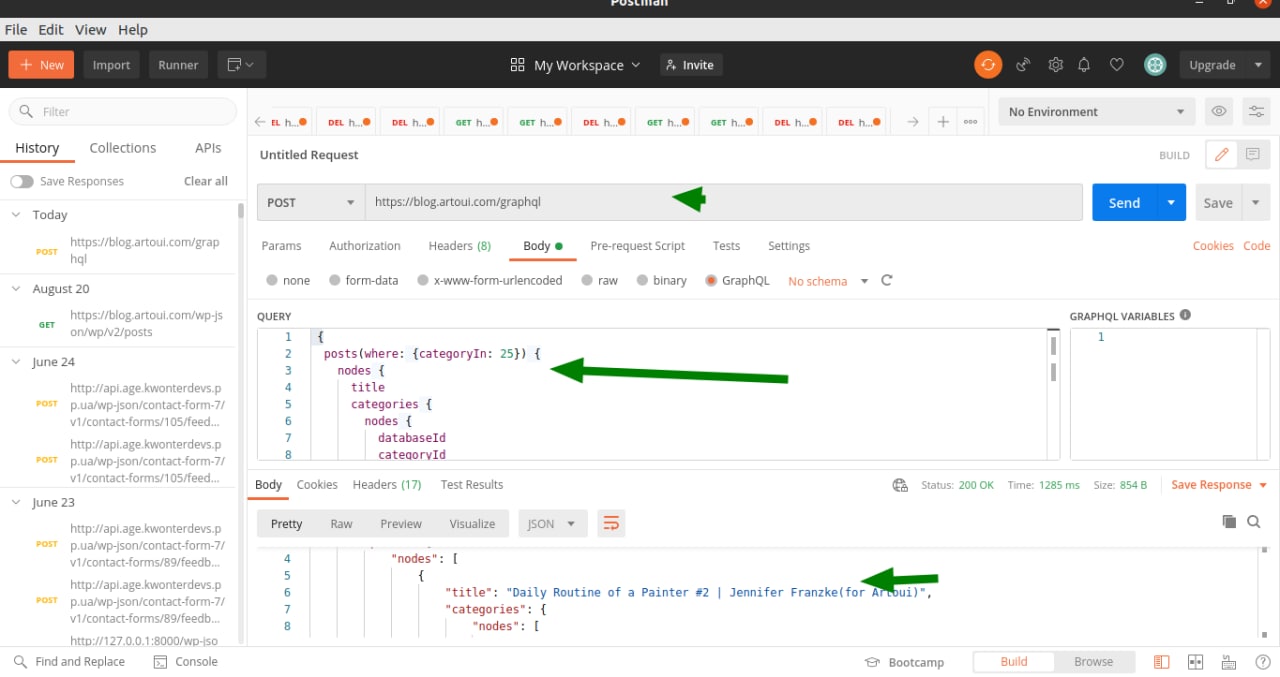The image size is (1280, 677).
Task: Click the Send button
Action: tap(1124, 202)
